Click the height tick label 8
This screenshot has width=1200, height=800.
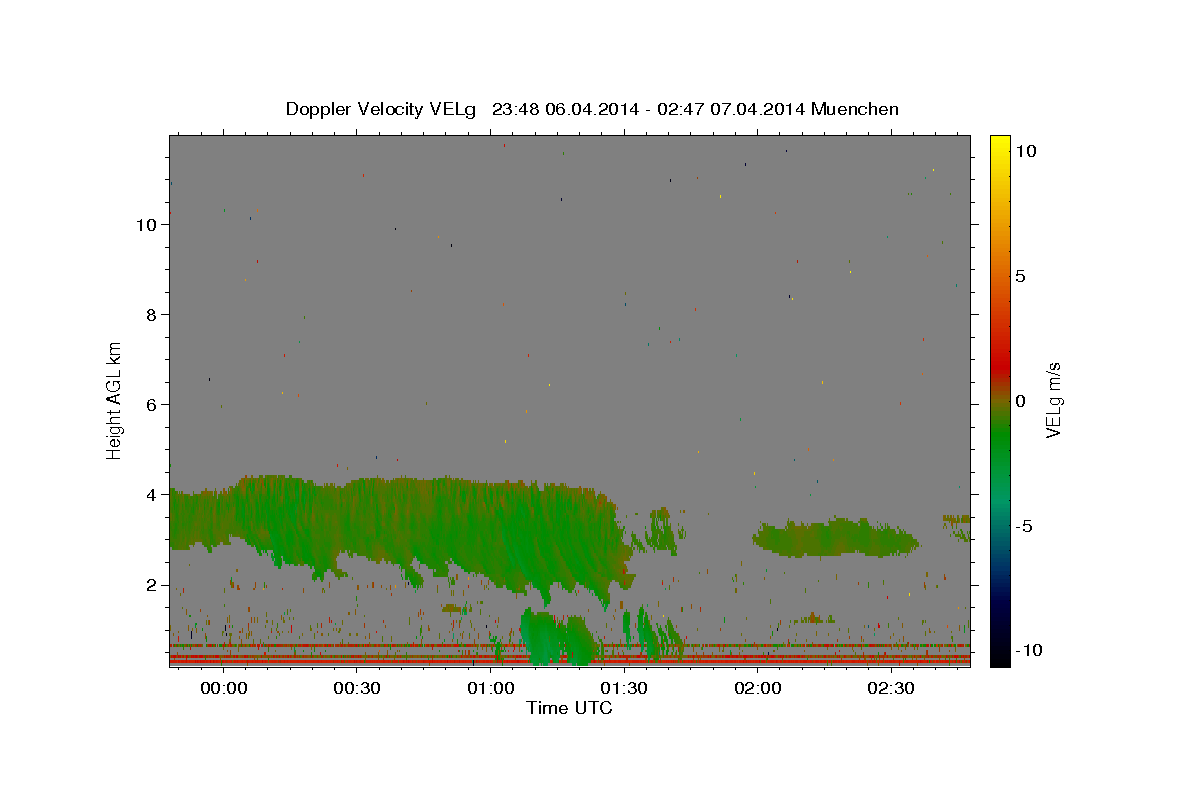pos(152,315)
